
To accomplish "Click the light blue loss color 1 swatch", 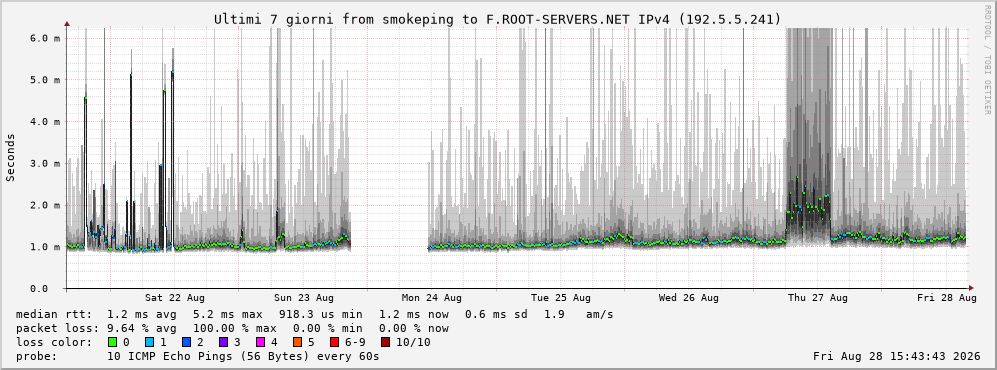I will (150, 342).
